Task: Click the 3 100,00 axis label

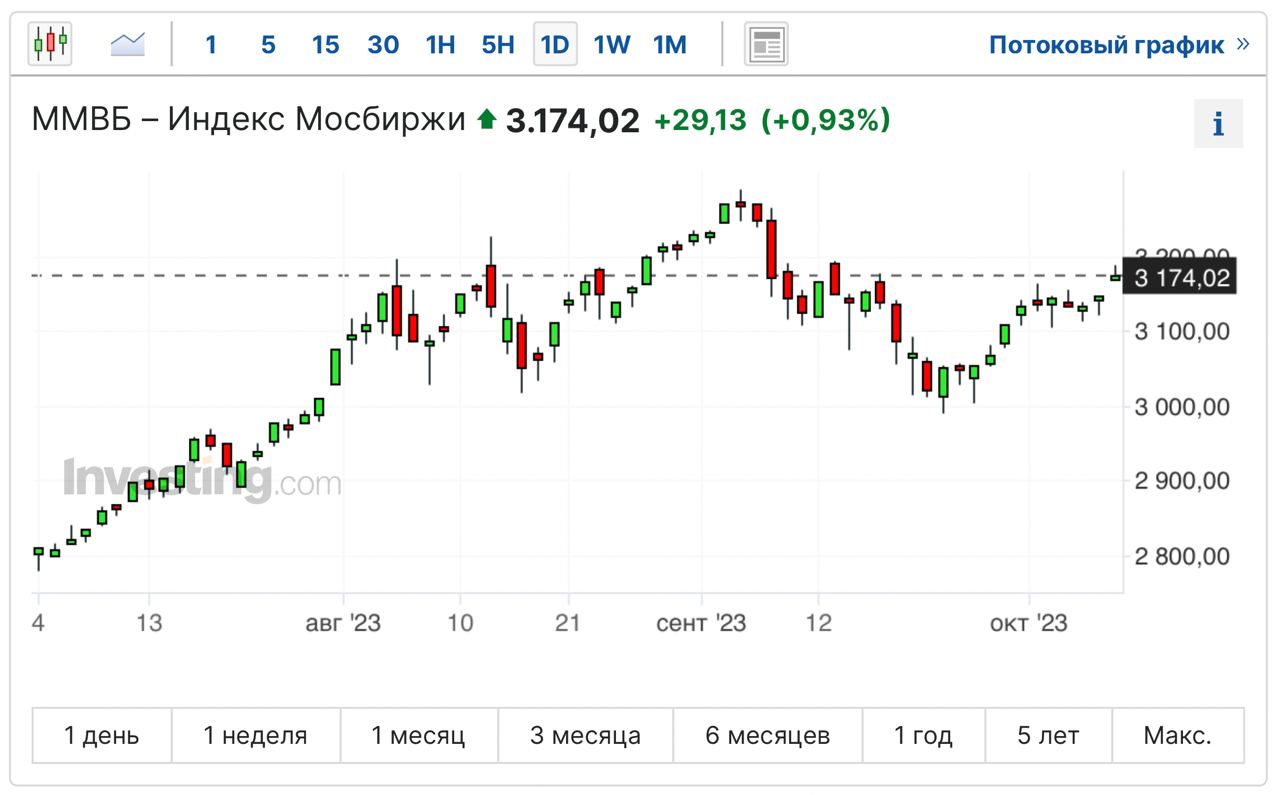Action: pyautogui.click(x=1183, y=331)
